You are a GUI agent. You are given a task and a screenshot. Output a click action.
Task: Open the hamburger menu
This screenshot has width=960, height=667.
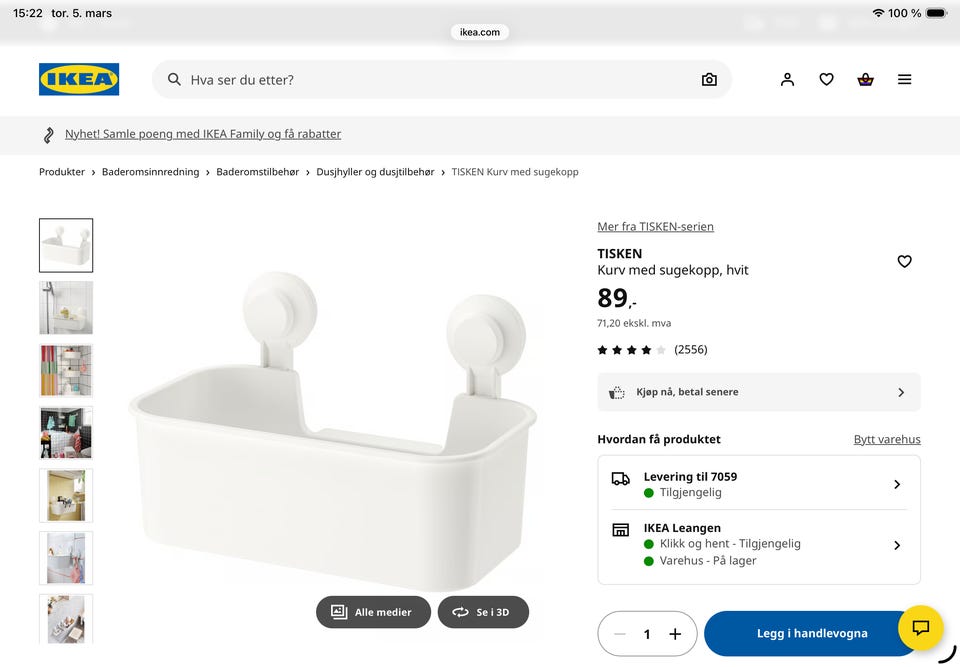pyautogui.click(x=904, y=79)
